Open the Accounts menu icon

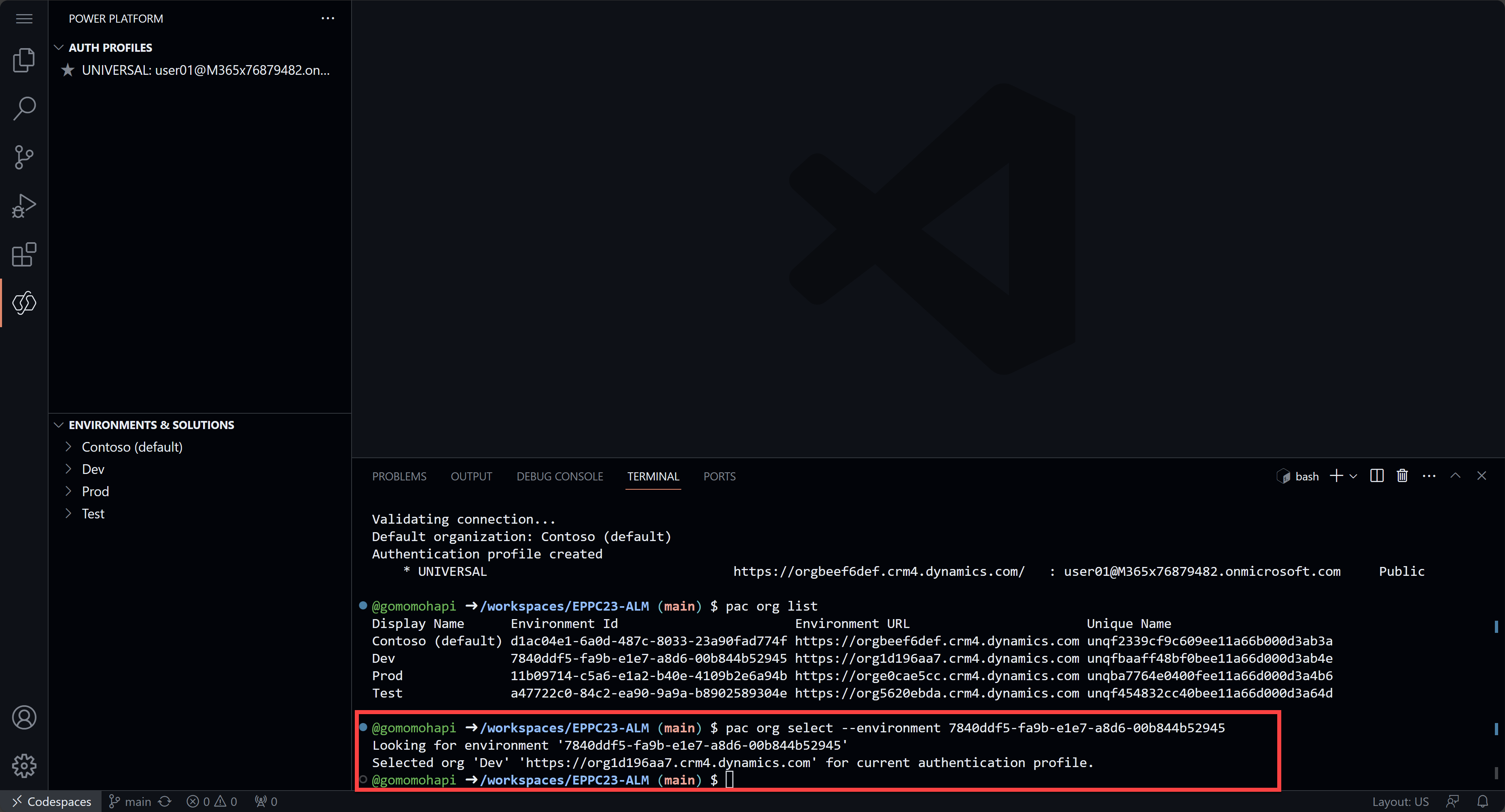click(x=24, y=717)
